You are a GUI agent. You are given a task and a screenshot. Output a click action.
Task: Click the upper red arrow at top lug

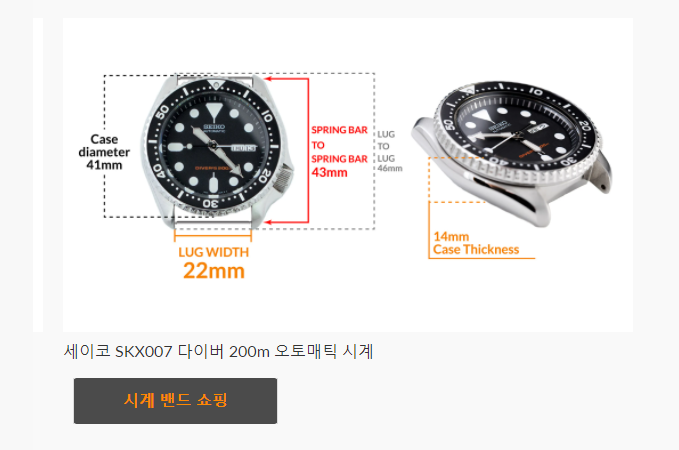tap(269, 79)
